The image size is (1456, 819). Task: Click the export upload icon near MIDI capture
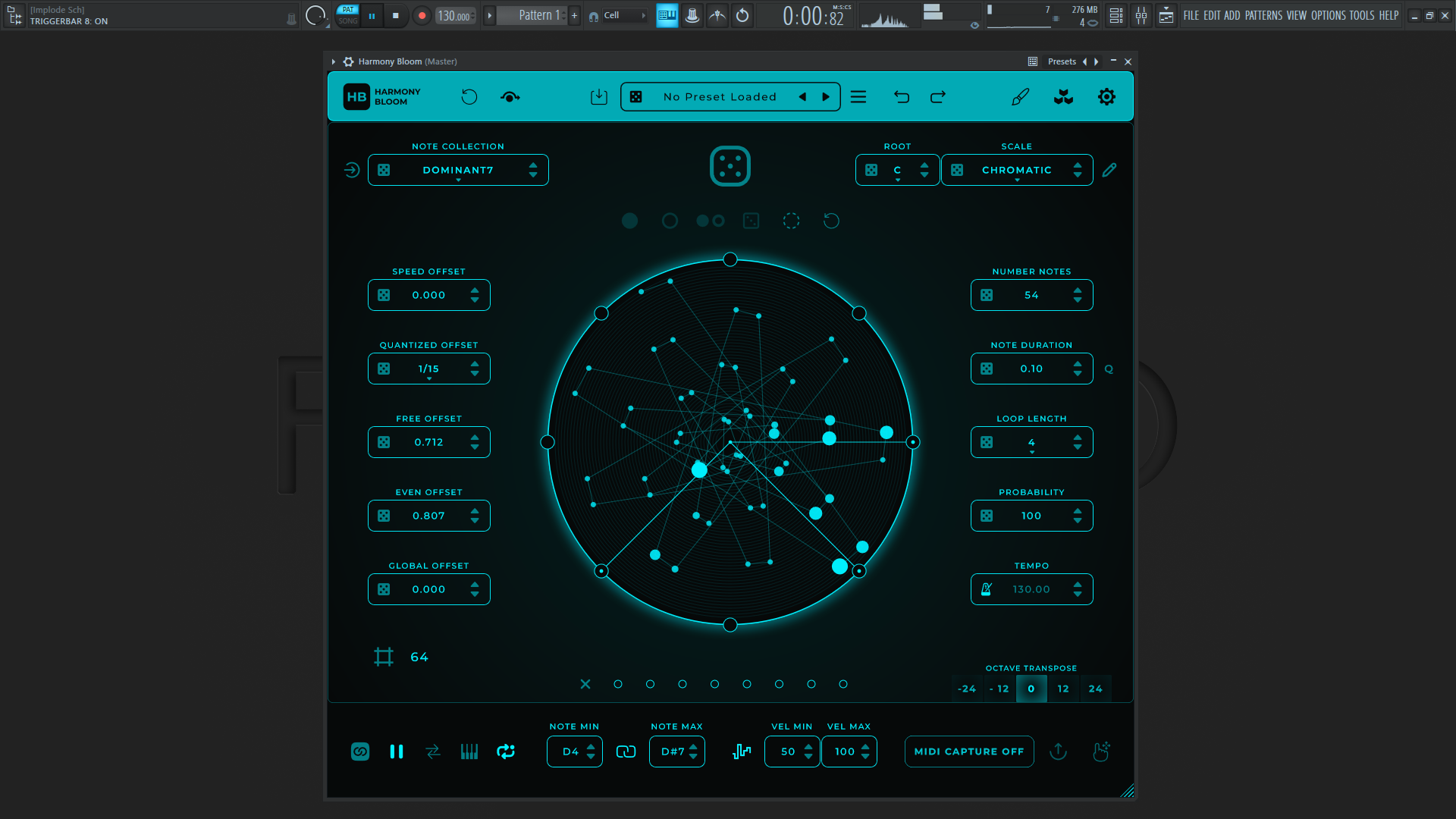pos(1058,752)
